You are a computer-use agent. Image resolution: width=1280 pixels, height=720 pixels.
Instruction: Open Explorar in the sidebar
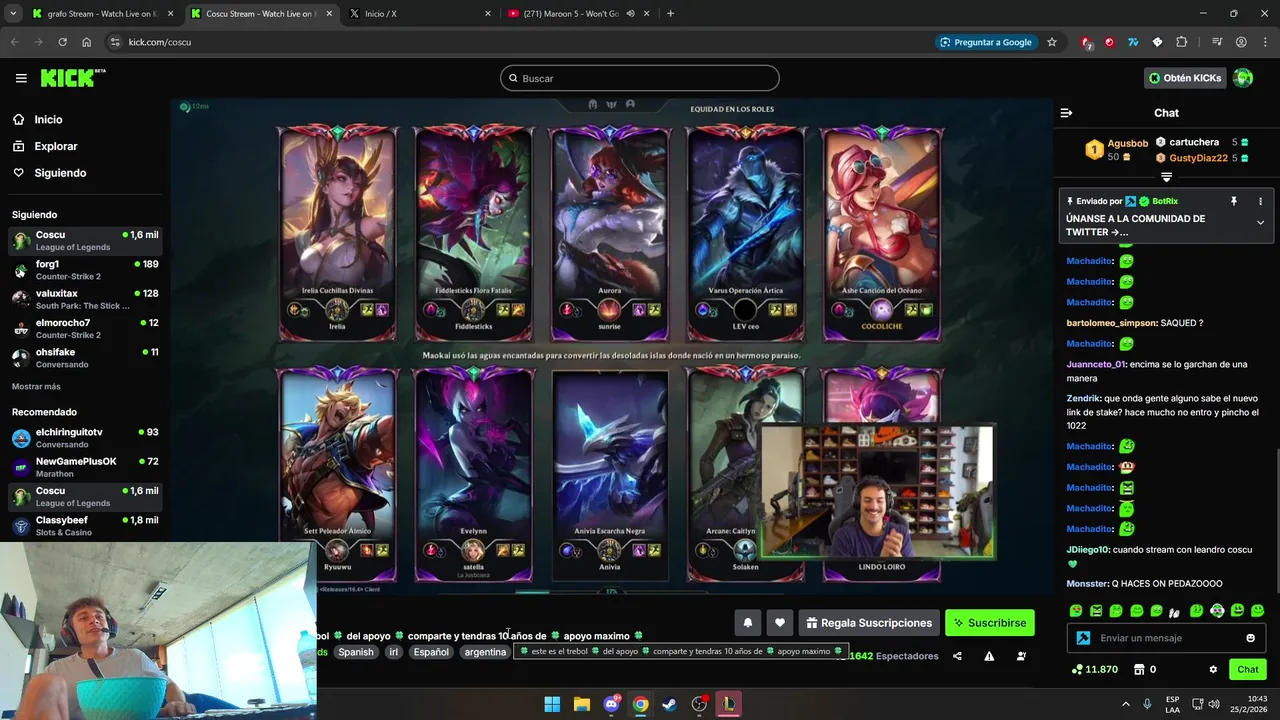point(55,146)
